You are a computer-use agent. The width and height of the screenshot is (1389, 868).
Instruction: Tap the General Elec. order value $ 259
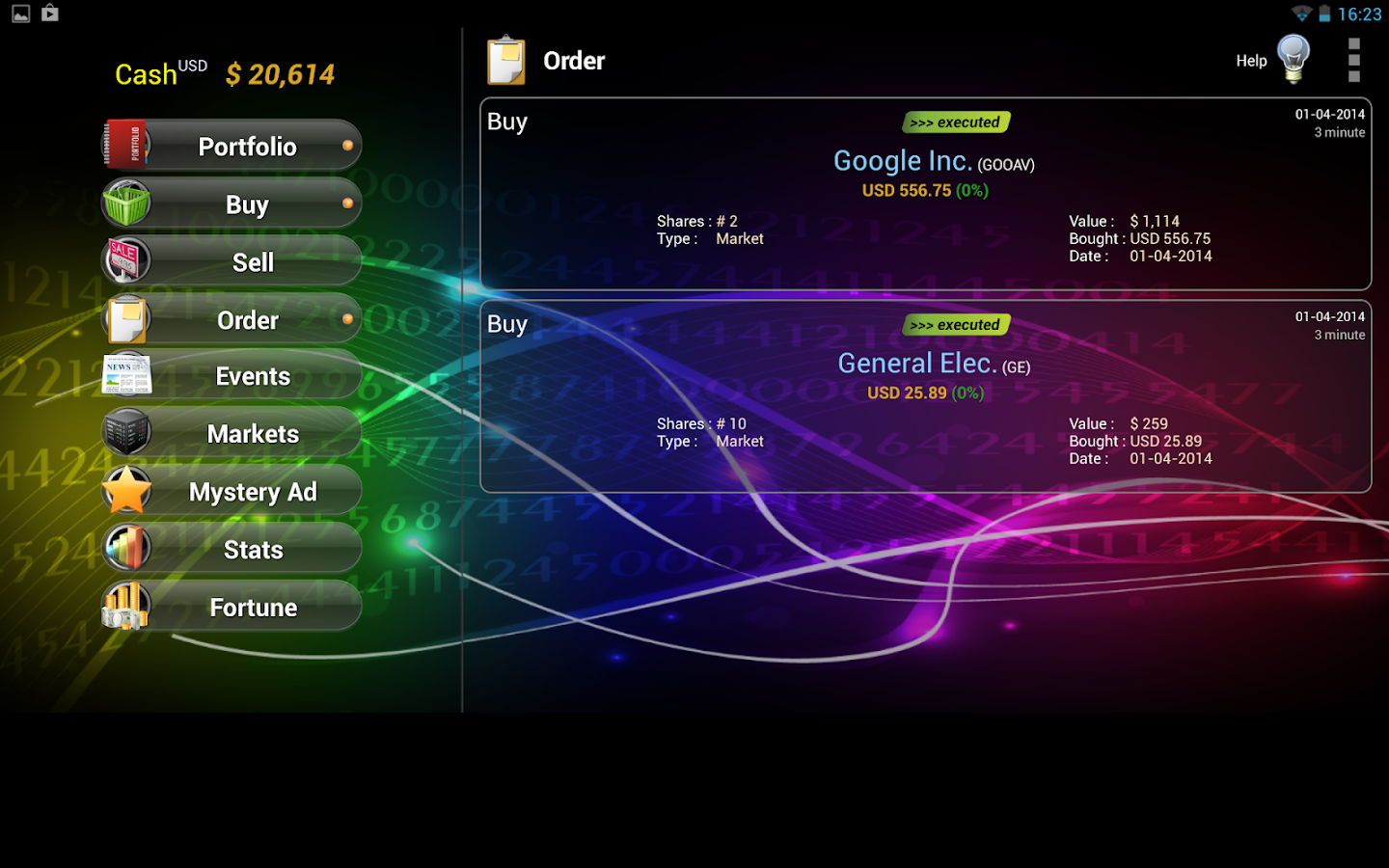1149,423
